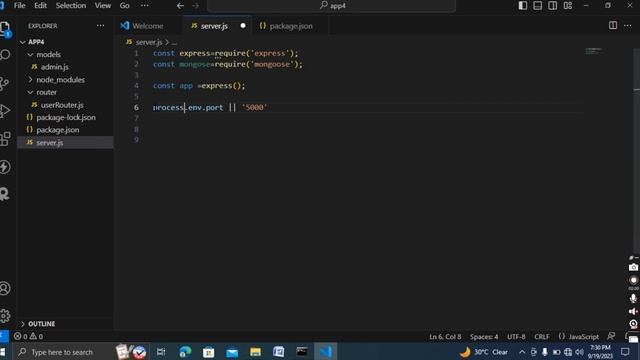Select server.js in the explorer tree

65,142
